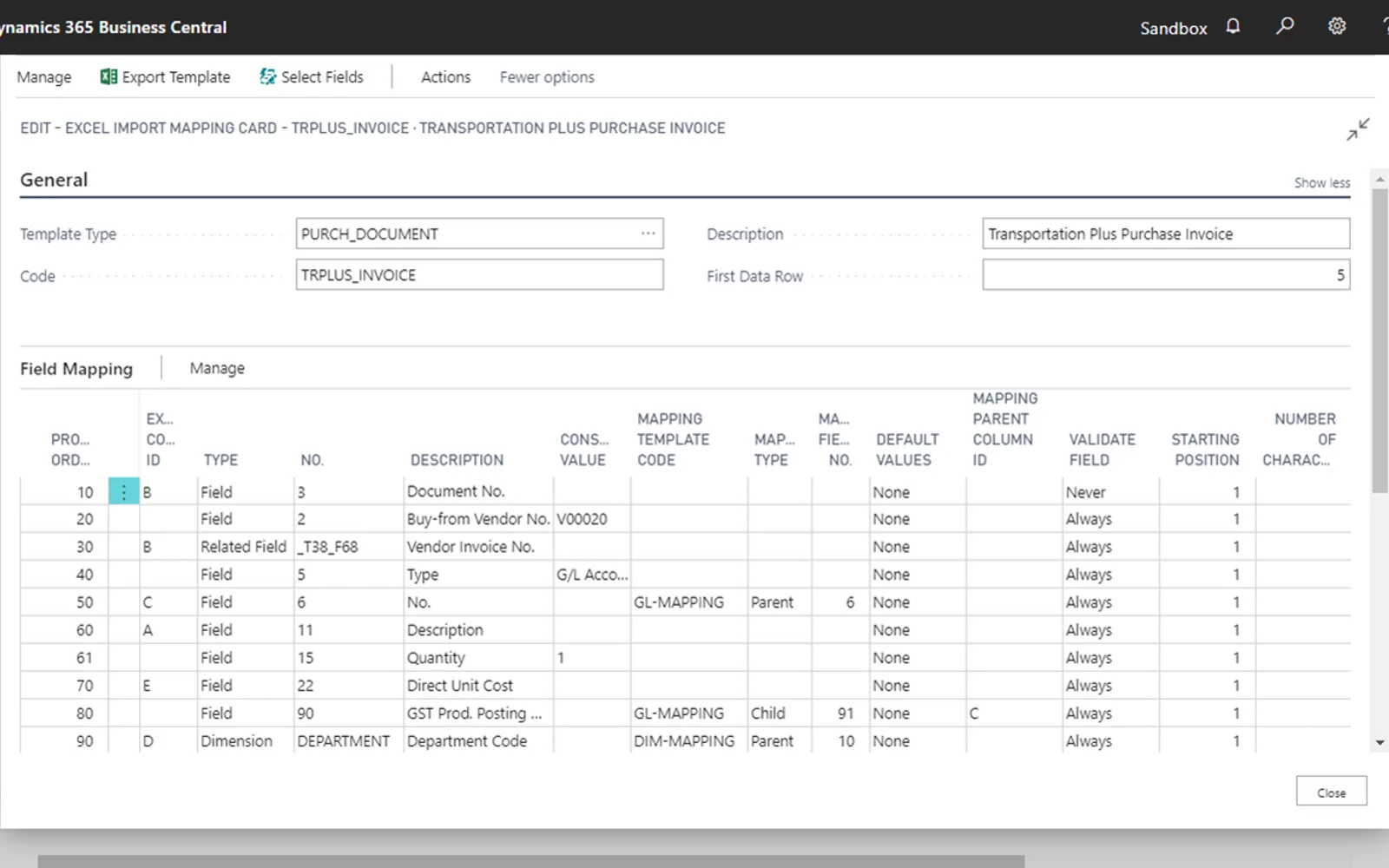The width and height of the screenshot is (1389, 868).
Task: Click the 'Related Field' type cell
Action: click(x=245, y=547)
